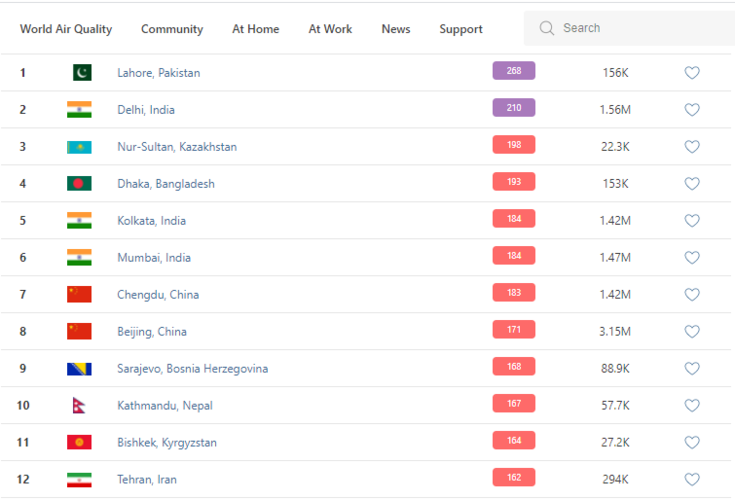Screen dimensions: 735x500
Task: Open the Sarajevo, Bosnia Herzegovina link
Action: click(x=192, y=369)
